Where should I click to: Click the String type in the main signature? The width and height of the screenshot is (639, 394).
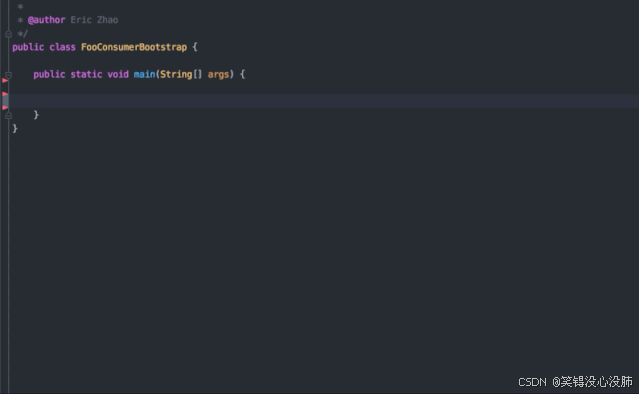[x=176, y=75]
